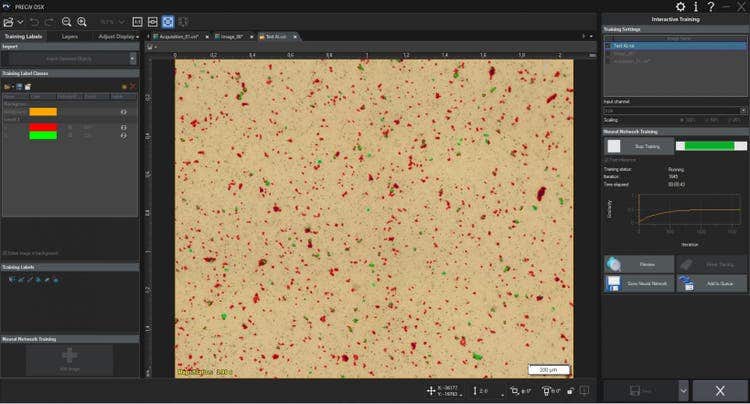Click the open file folder icon

point(7,87)
